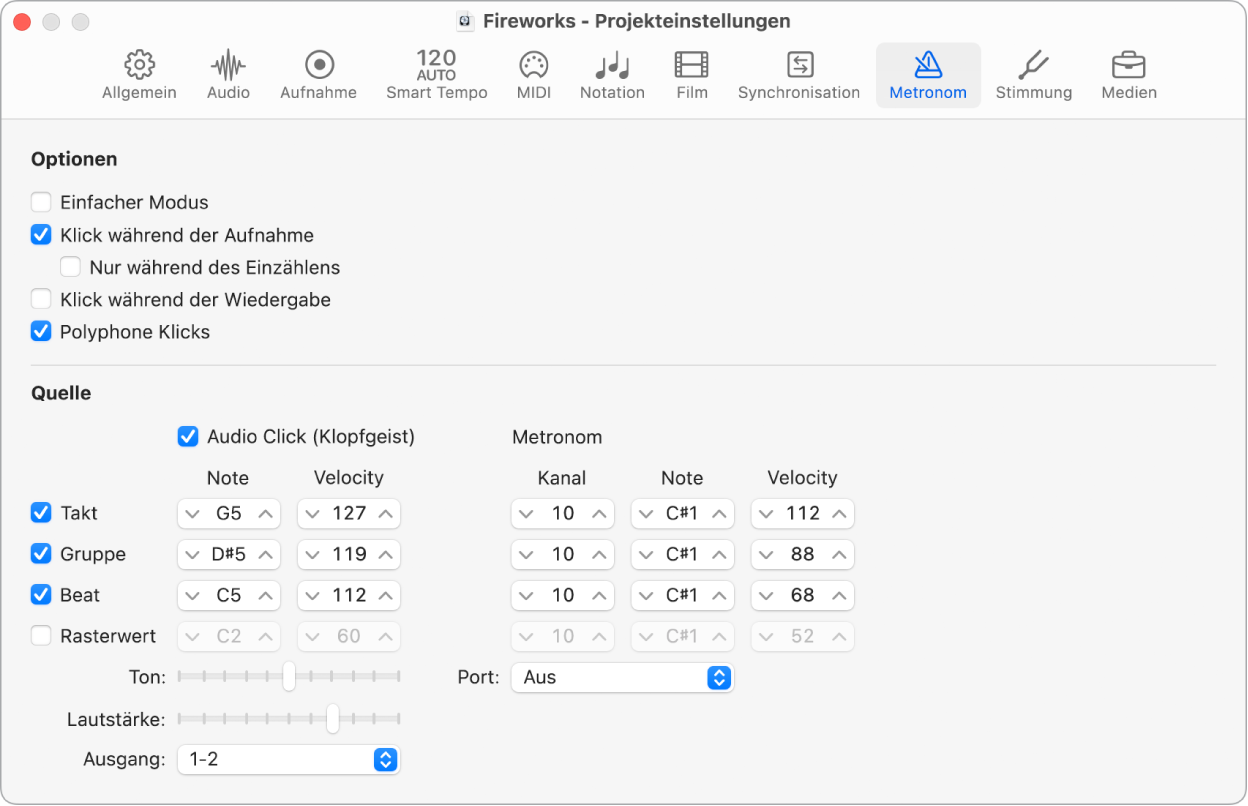Increase Beat Klopfgeist note C5
Image resolution: width=1248 pixels, height=806 pixels.
coord(266,596)
